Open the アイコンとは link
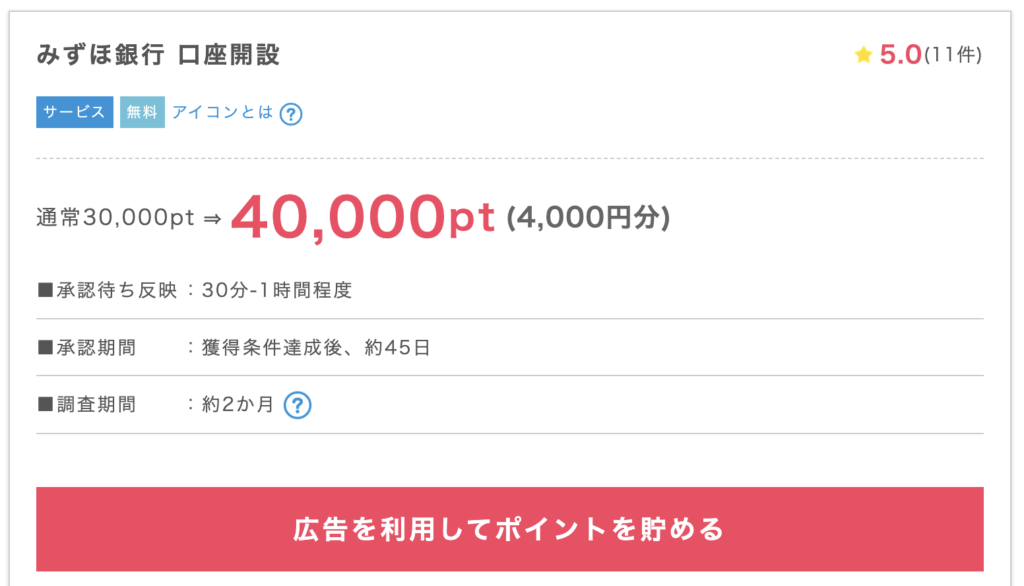Image resolution: width=1024 pixels, height=586 pixels. pos(222,112)
